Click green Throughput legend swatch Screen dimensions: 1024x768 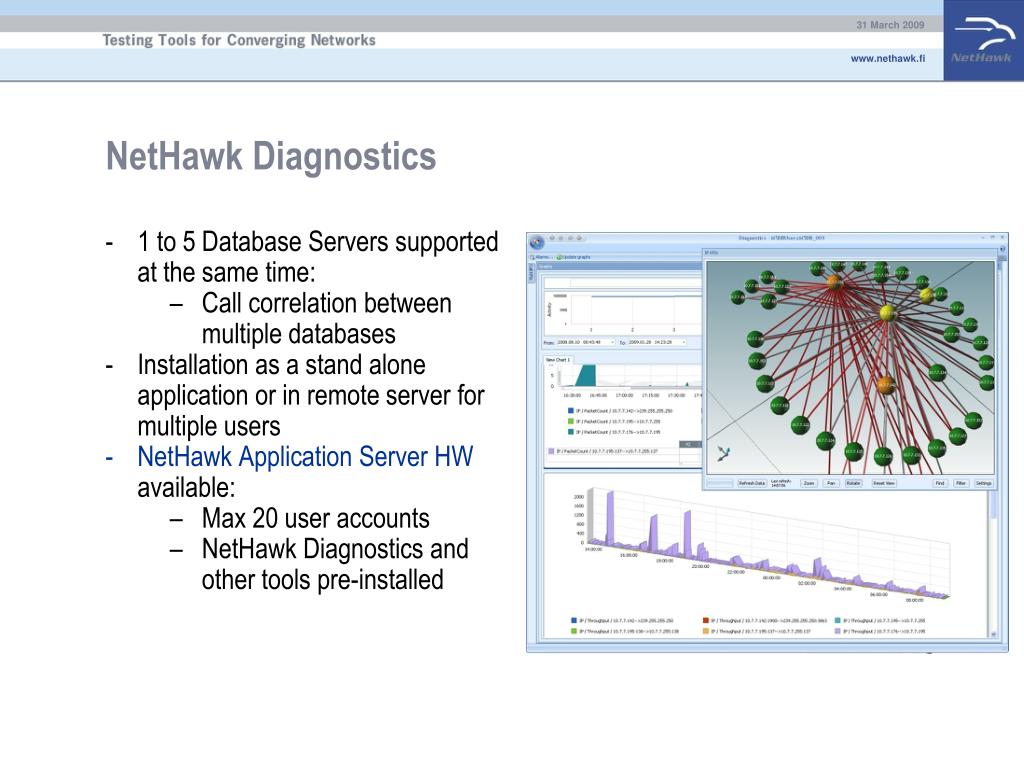(574, 632)
